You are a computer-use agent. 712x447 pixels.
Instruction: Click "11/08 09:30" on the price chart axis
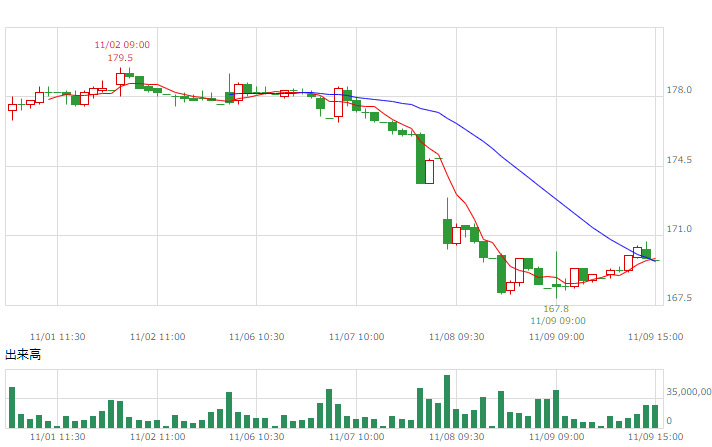coord(456,337)
